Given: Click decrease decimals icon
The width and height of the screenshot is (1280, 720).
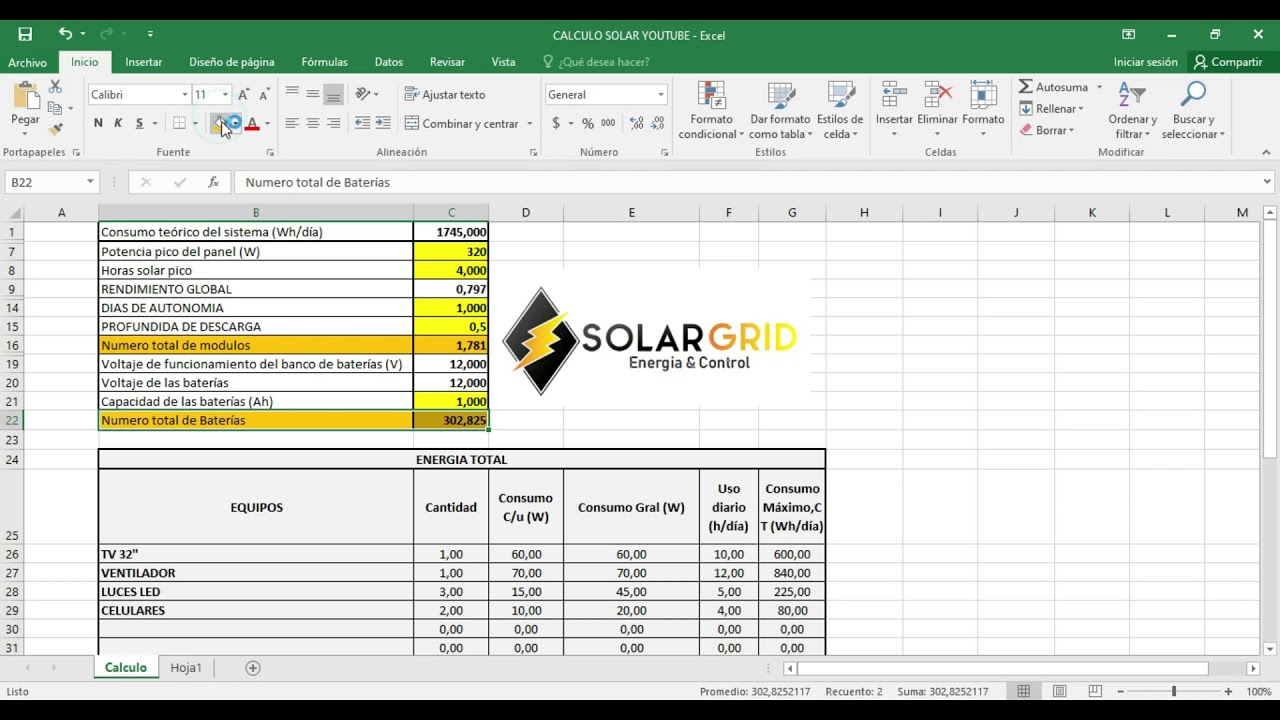Looking at the screenshot, I should (x=658, y=123).
